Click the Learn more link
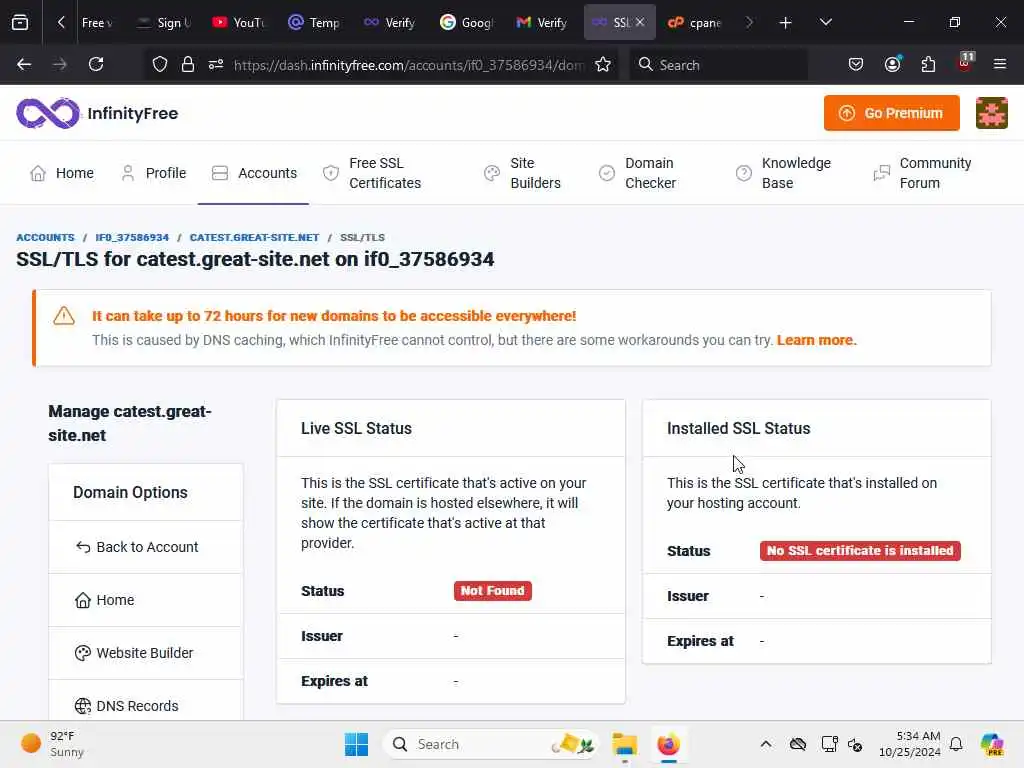Screen dimensions: 1024x768 coord(816,340)
